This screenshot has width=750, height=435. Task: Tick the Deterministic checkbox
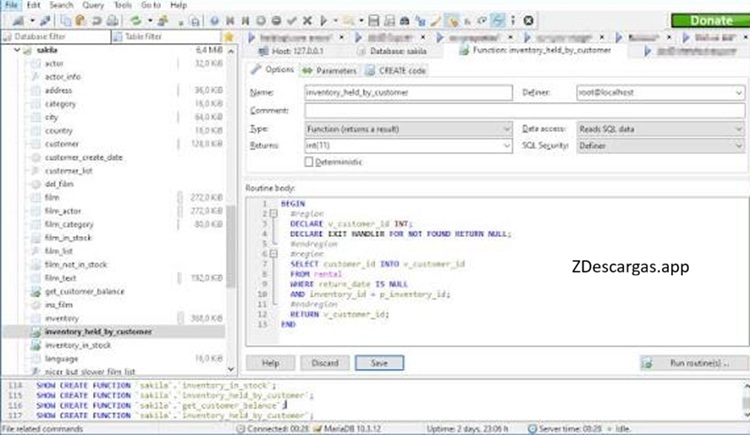click(309, 162)
